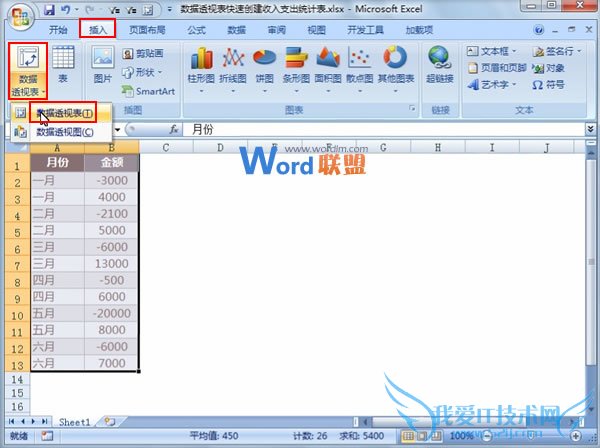600x448 pixels.
Task: Open Charts group dialog launcher
Action: point(412,109)
